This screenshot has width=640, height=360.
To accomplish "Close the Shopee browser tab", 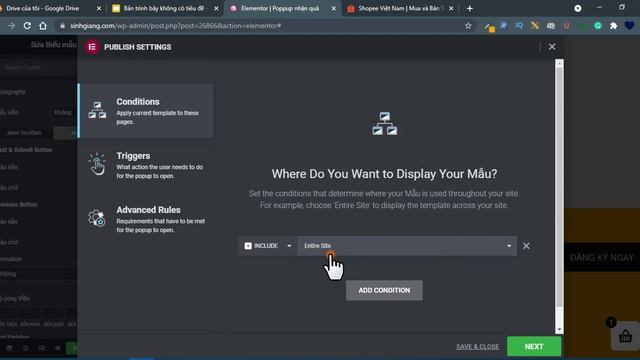I will [451, 9].
